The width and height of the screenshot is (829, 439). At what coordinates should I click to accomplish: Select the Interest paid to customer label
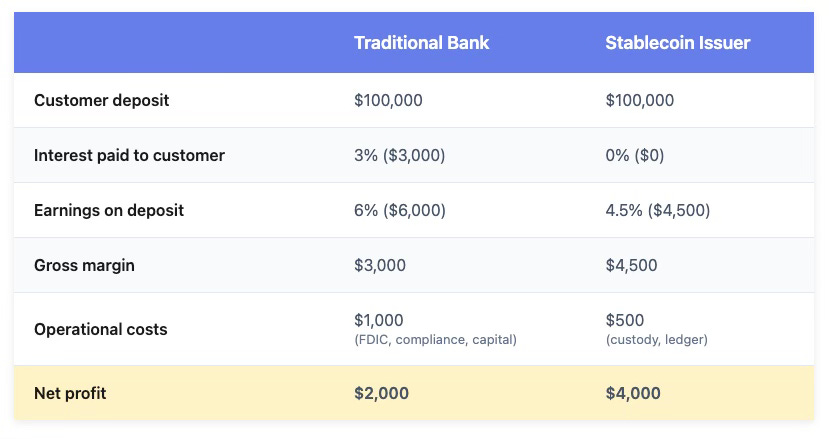(x=129, y=155)
